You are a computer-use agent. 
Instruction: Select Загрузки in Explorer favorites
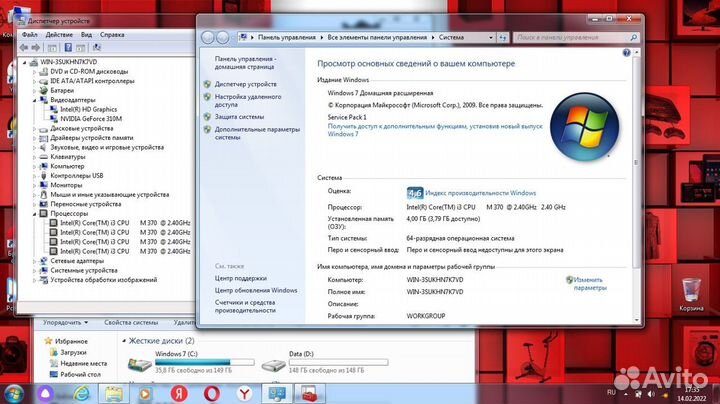(x=73, y=353)
